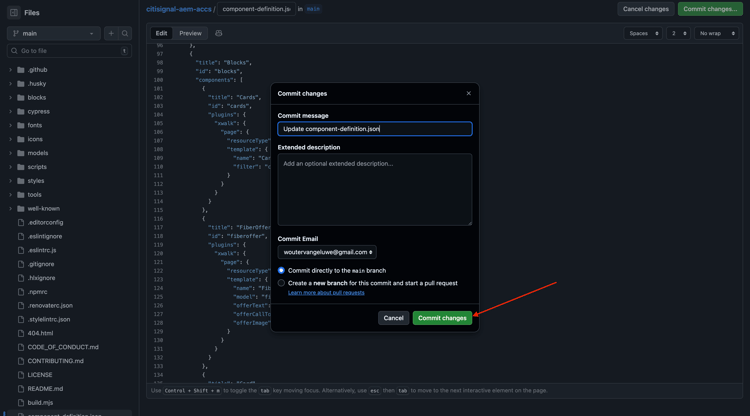Image resolution: width=750 pixels, height=416 pixels.
Task: Click the fonts folder icon
Action: point(21,125)
